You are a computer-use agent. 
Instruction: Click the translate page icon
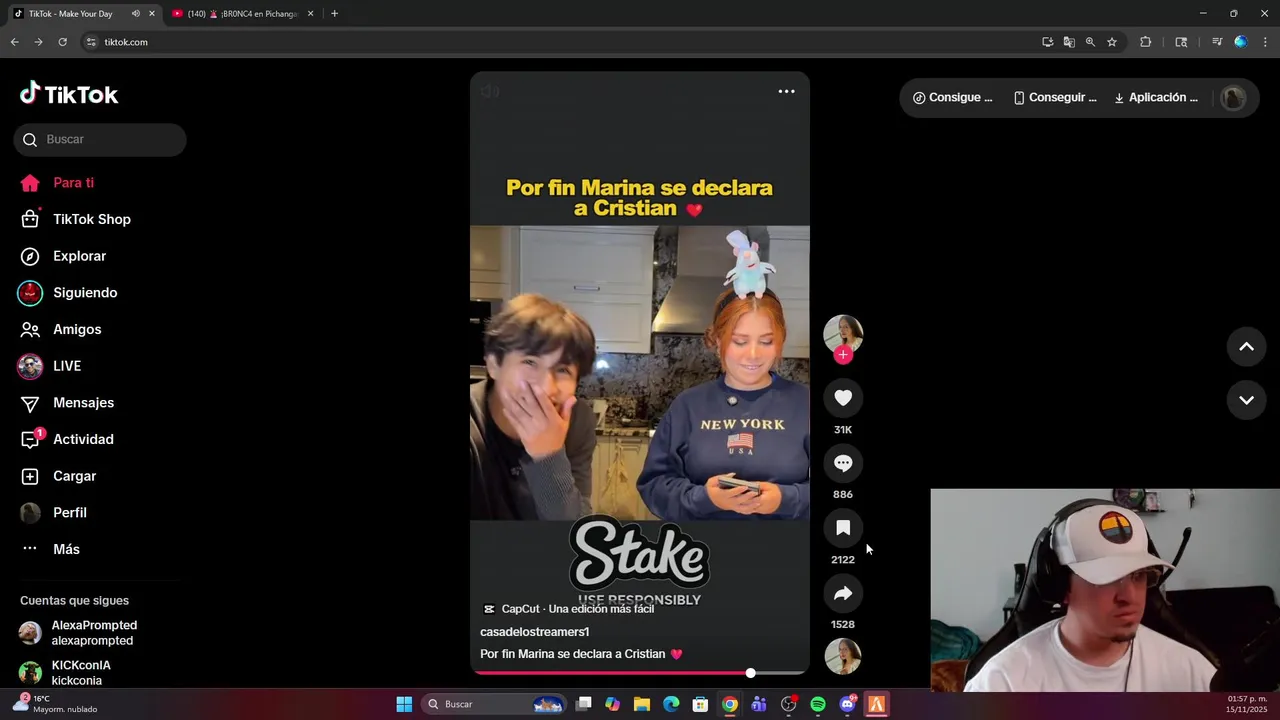(x=1069, y=42)
